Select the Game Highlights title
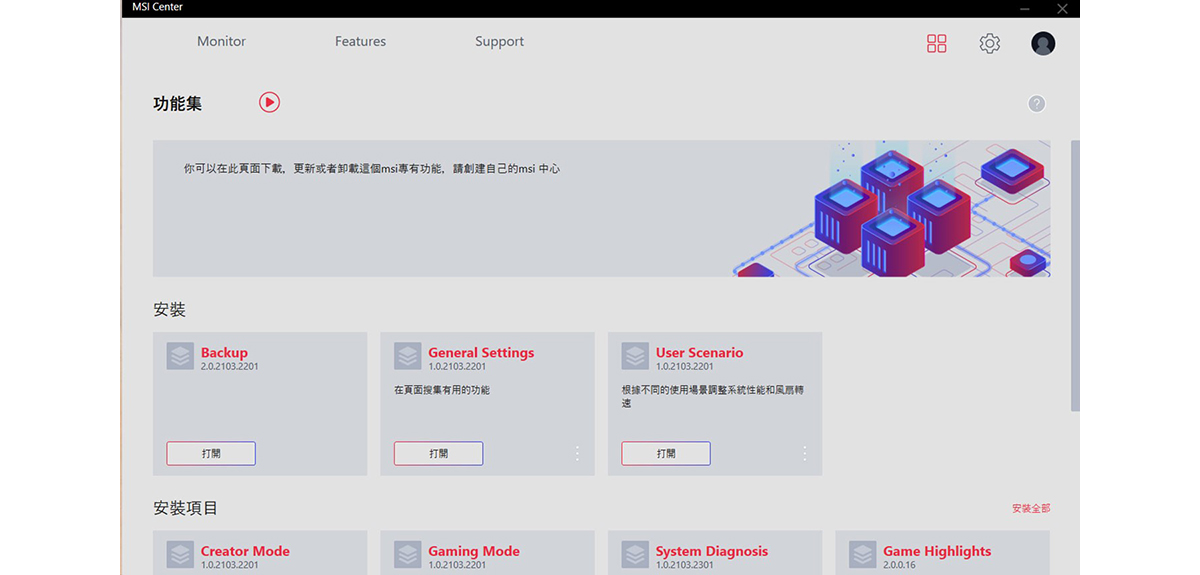This screenshot has height=575, width=1200. coord(937,551)
